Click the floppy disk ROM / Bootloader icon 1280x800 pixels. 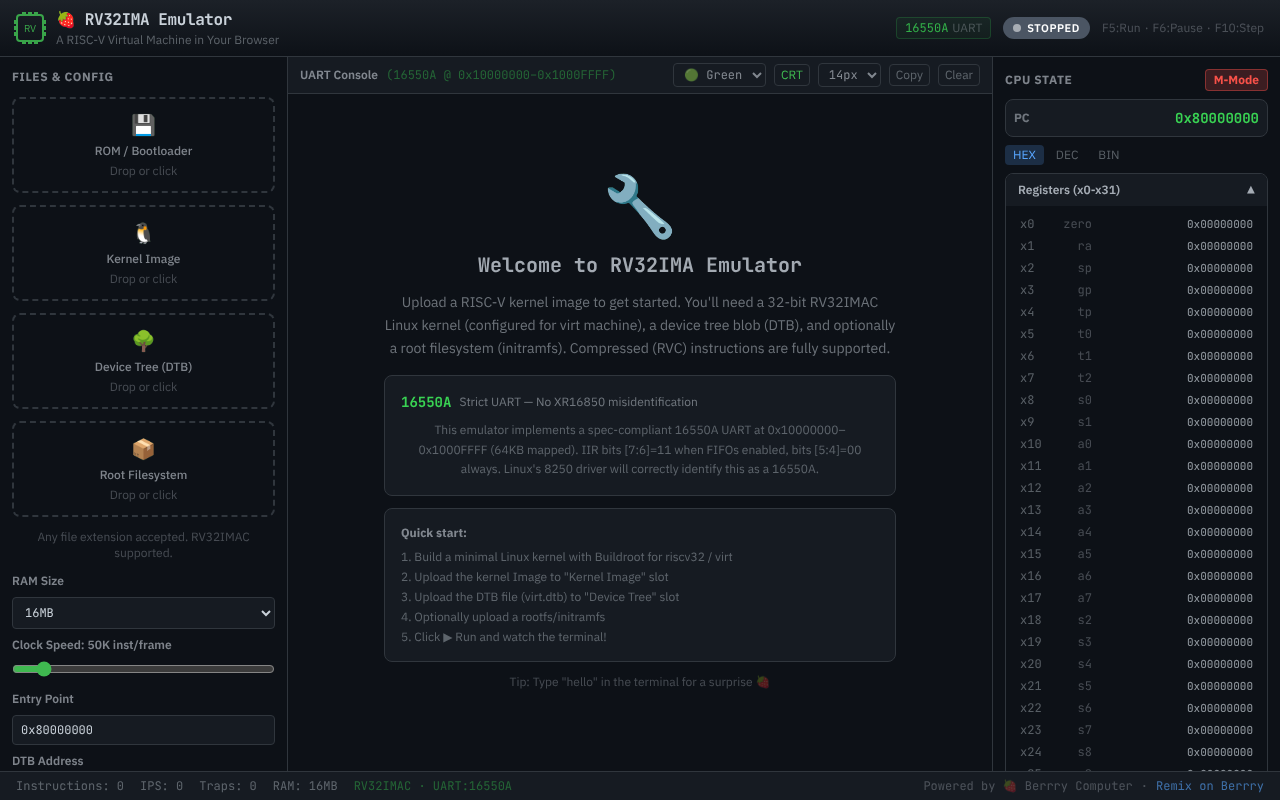(x=143, y=125)
